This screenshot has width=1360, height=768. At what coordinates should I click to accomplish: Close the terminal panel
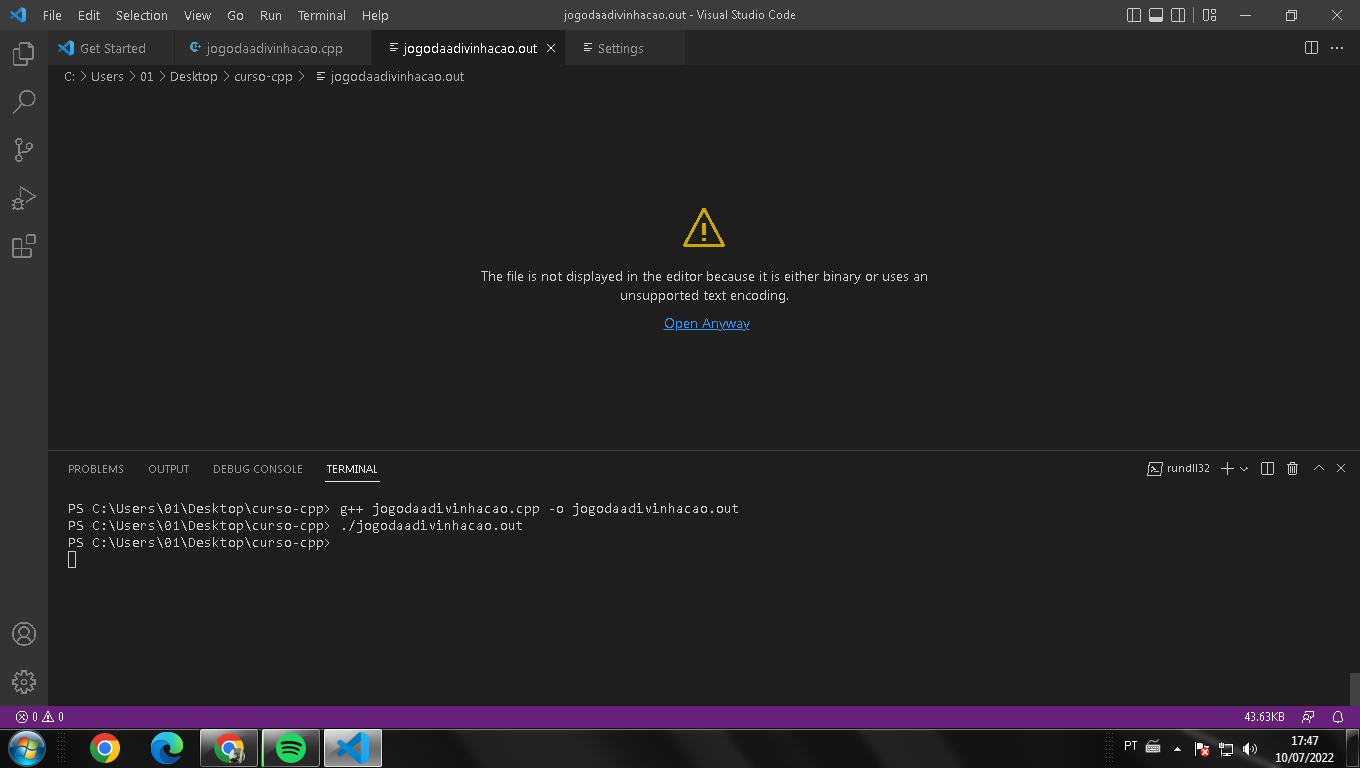tap(1341, 469)
